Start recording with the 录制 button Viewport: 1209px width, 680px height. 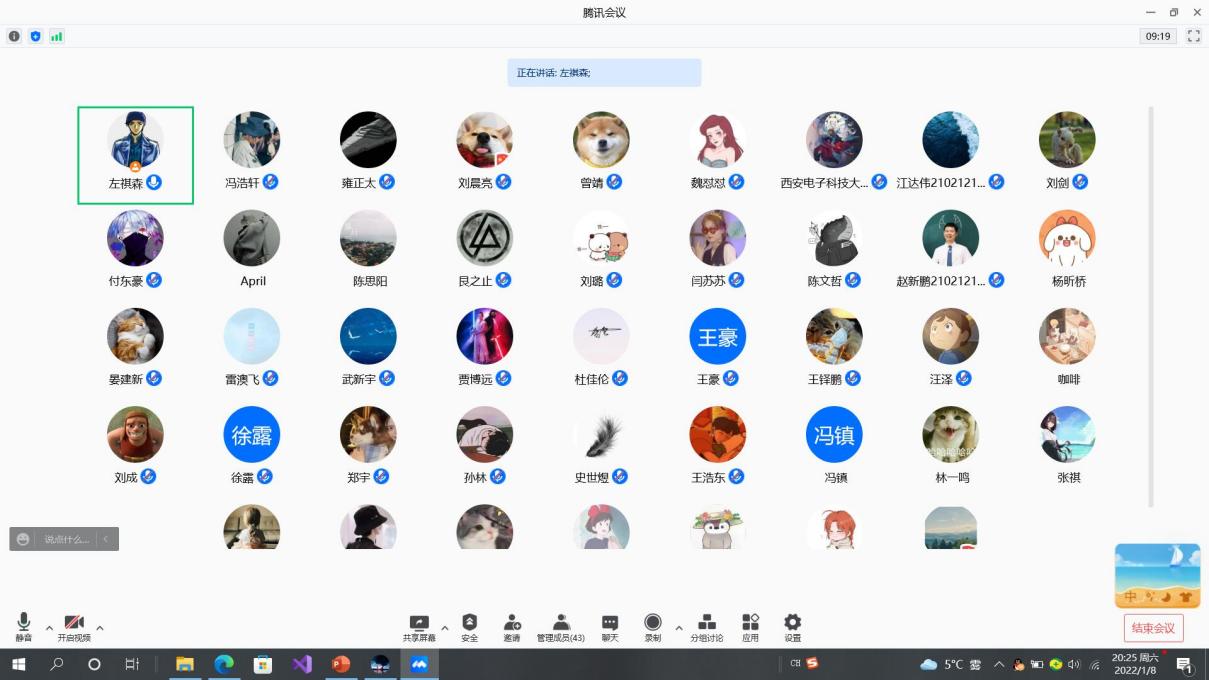click(x=653, y=627)
